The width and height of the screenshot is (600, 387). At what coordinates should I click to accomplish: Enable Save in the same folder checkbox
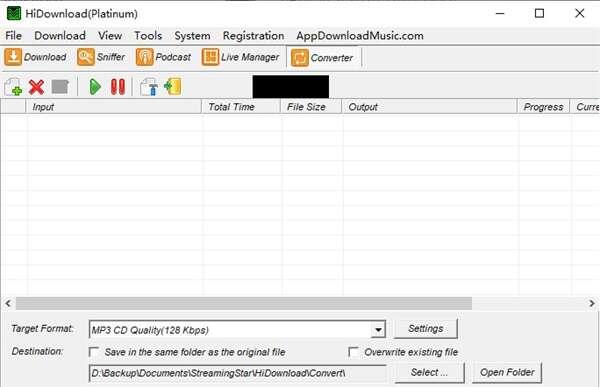click(94, 352)
